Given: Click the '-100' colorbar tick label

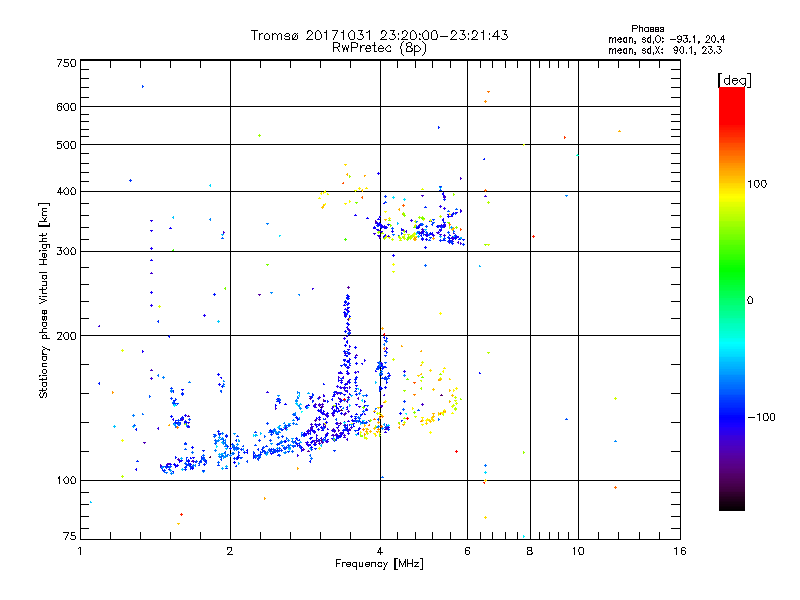Looking at the screenshot, I should pyautogui.click(x=761, y=417).
